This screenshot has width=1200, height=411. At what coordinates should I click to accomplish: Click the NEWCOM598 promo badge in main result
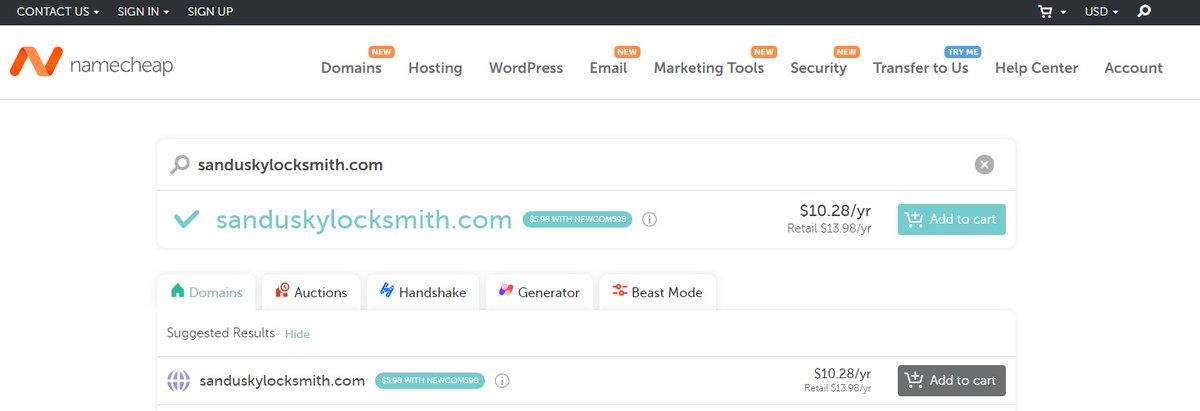[577, 220]
